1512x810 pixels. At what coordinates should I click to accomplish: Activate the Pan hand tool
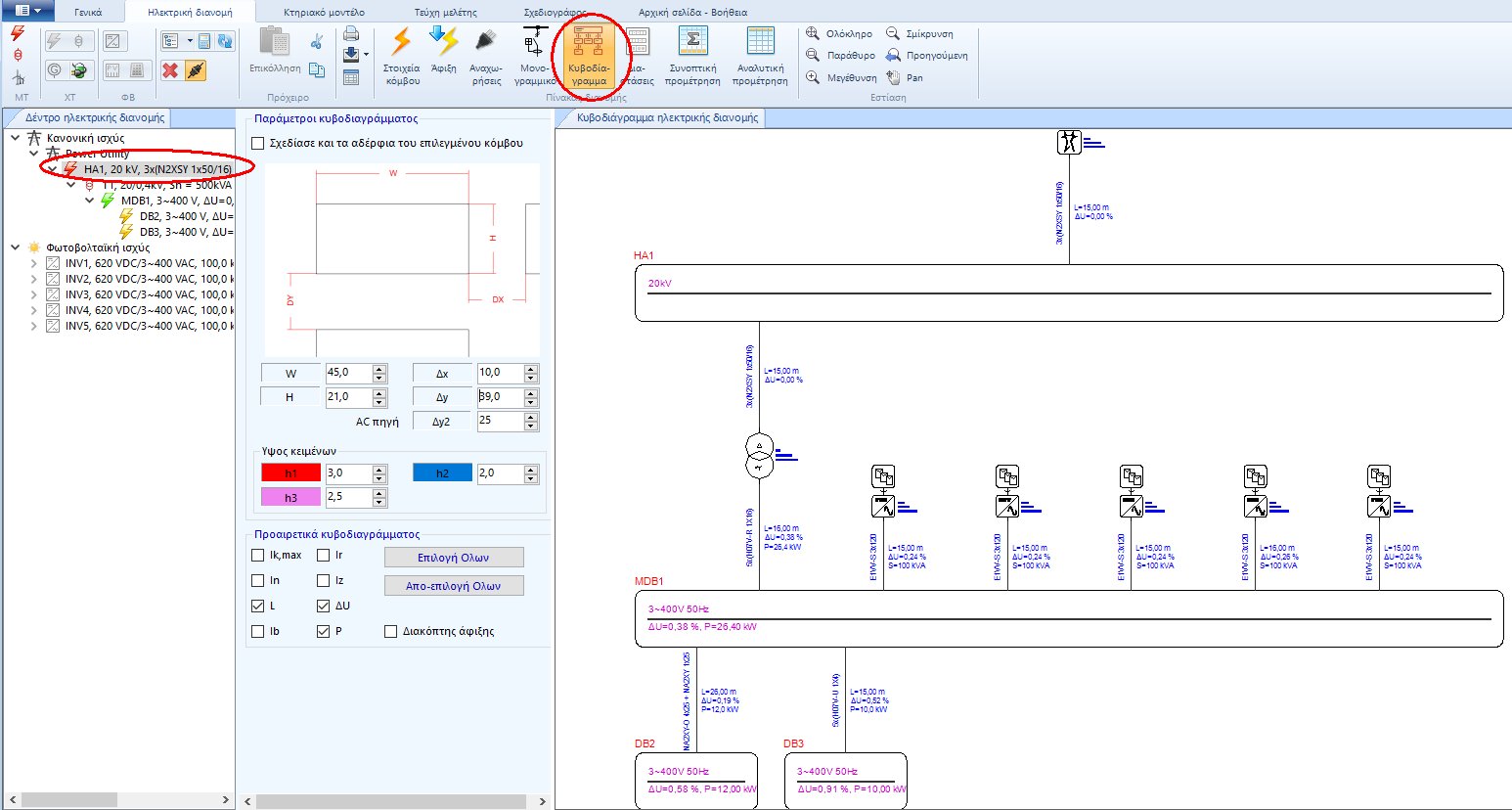pyautogui.click(x=894, y=77)
